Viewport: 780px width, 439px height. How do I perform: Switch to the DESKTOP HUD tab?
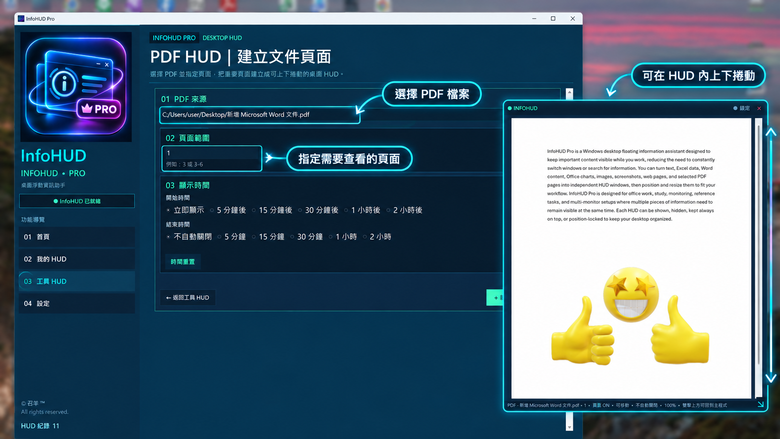click(x=222, y=38)
